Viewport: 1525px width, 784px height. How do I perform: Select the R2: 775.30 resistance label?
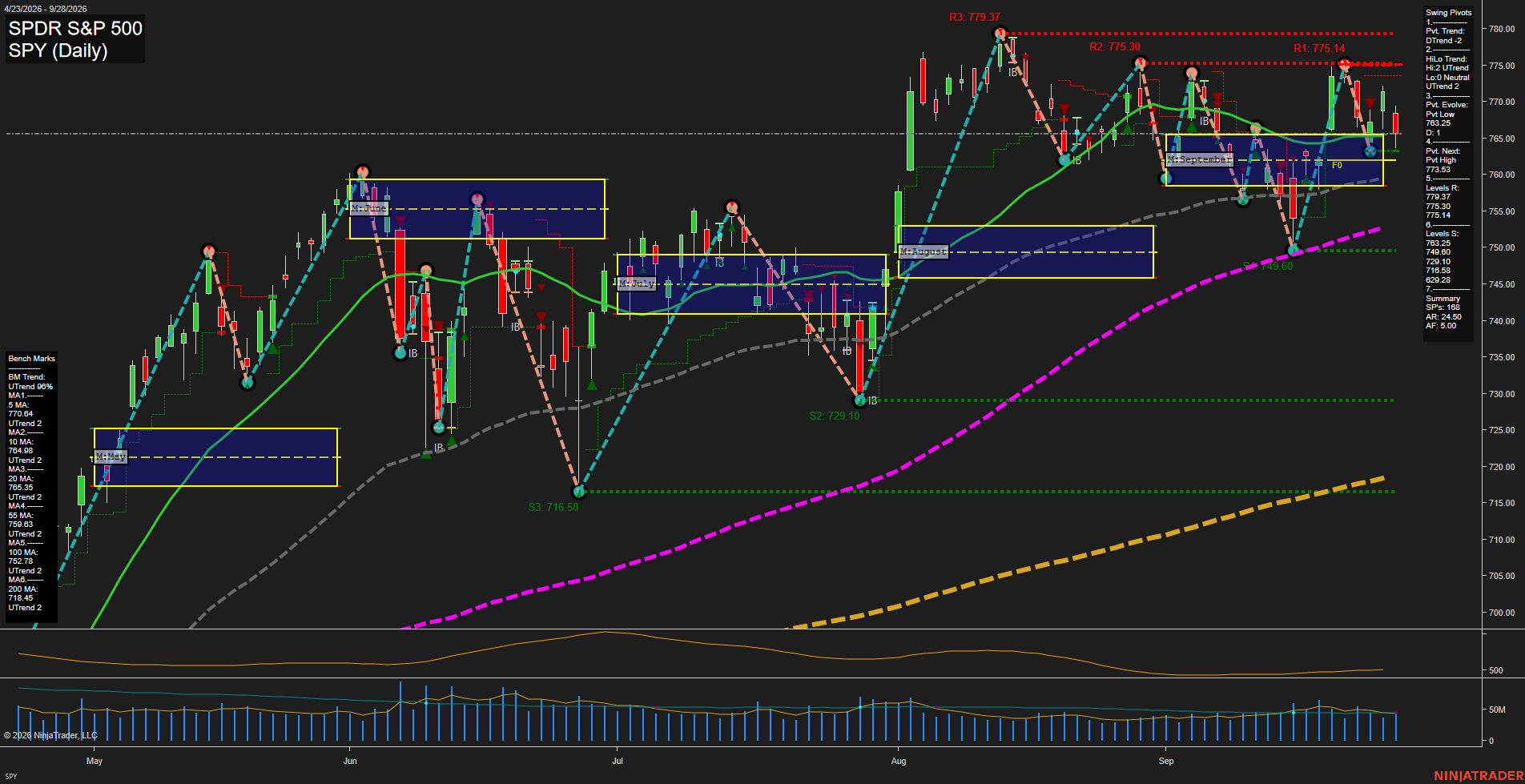[1114, 47]
